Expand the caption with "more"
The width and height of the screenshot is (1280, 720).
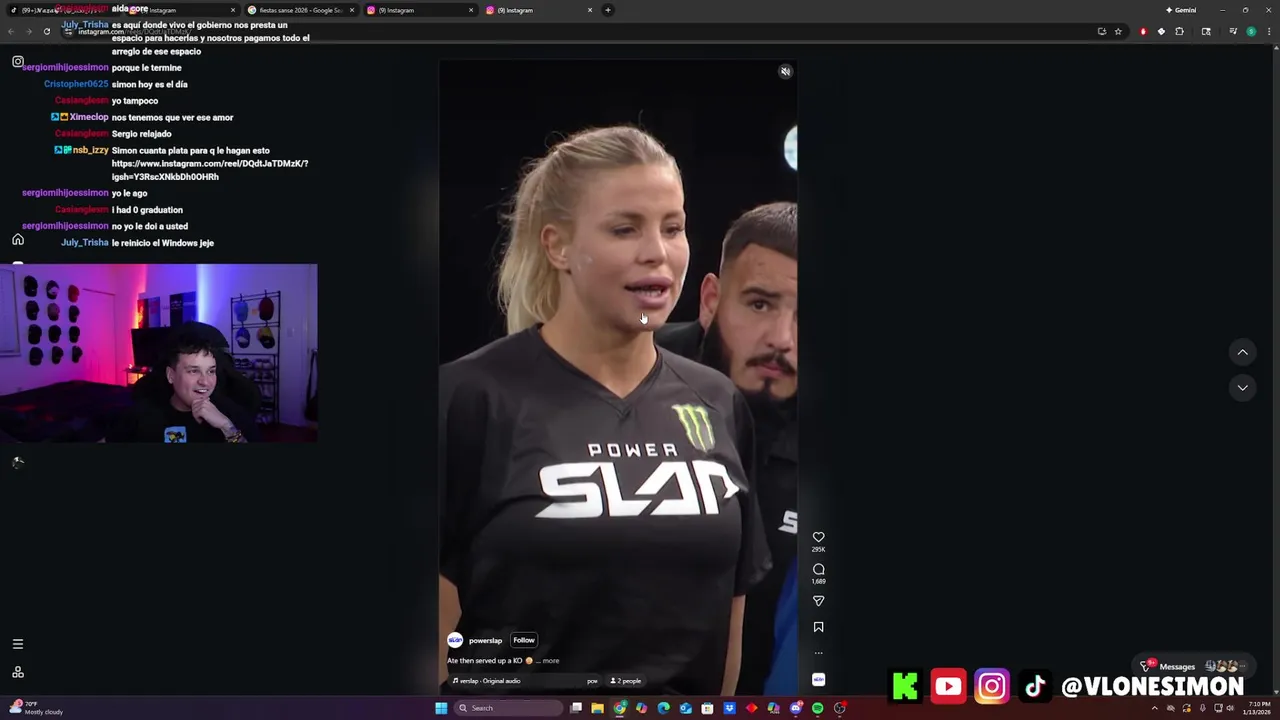click(550, 661)
